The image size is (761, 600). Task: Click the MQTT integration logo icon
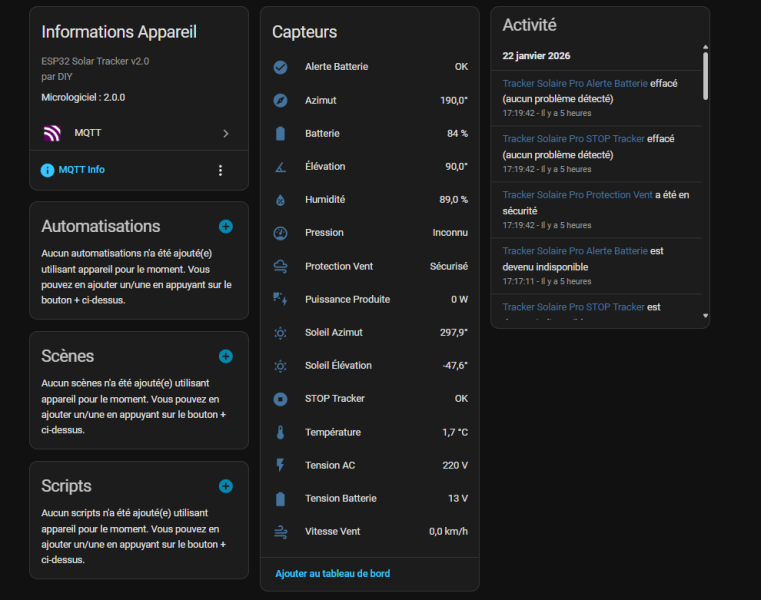(52, 133)
